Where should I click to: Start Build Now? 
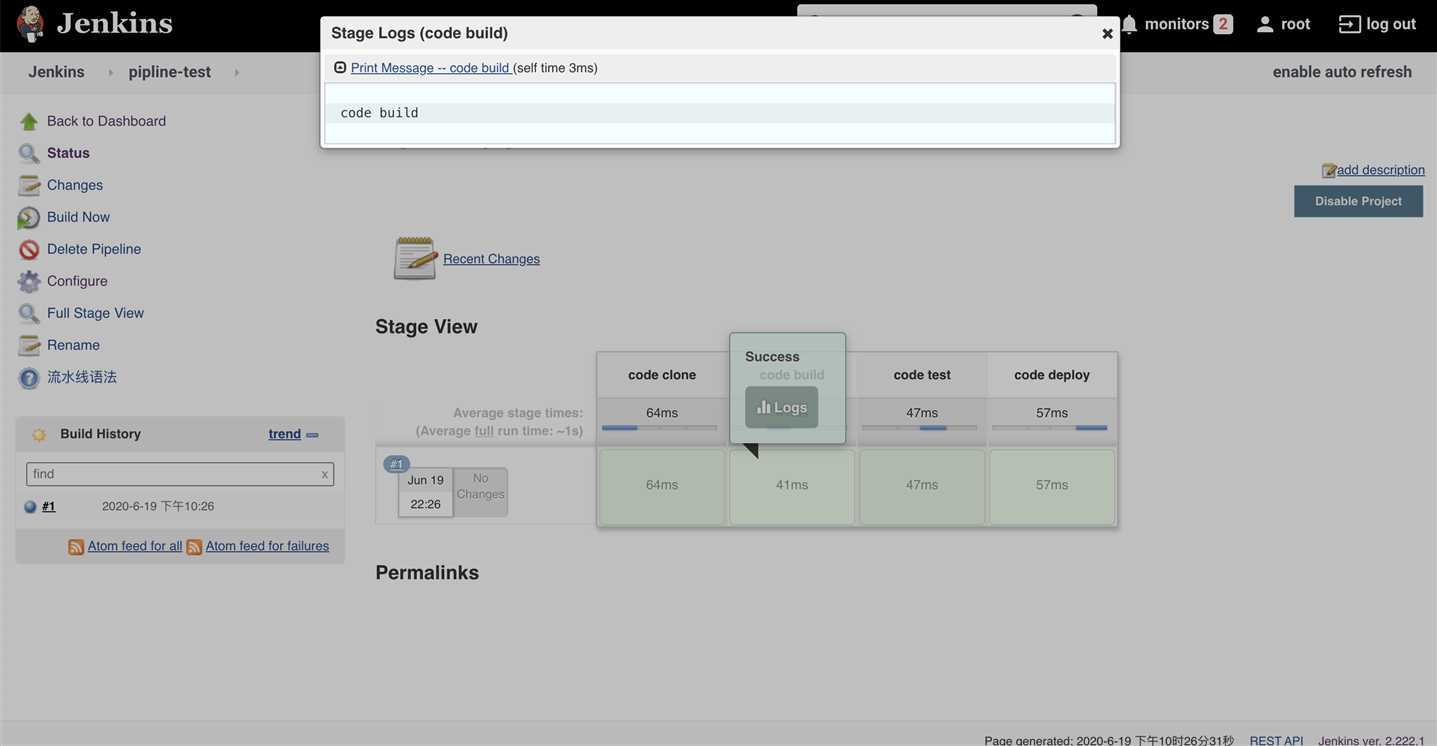pyautogui.click(x=78, y=217)
